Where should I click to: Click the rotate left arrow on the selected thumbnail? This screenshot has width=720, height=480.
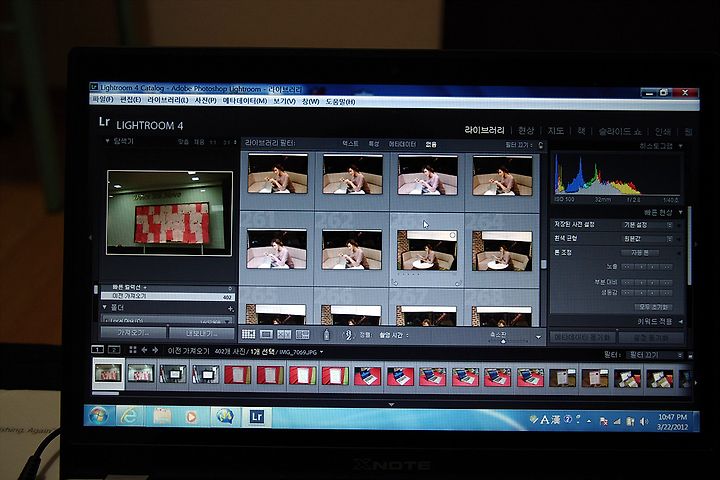tap(395, 283)
